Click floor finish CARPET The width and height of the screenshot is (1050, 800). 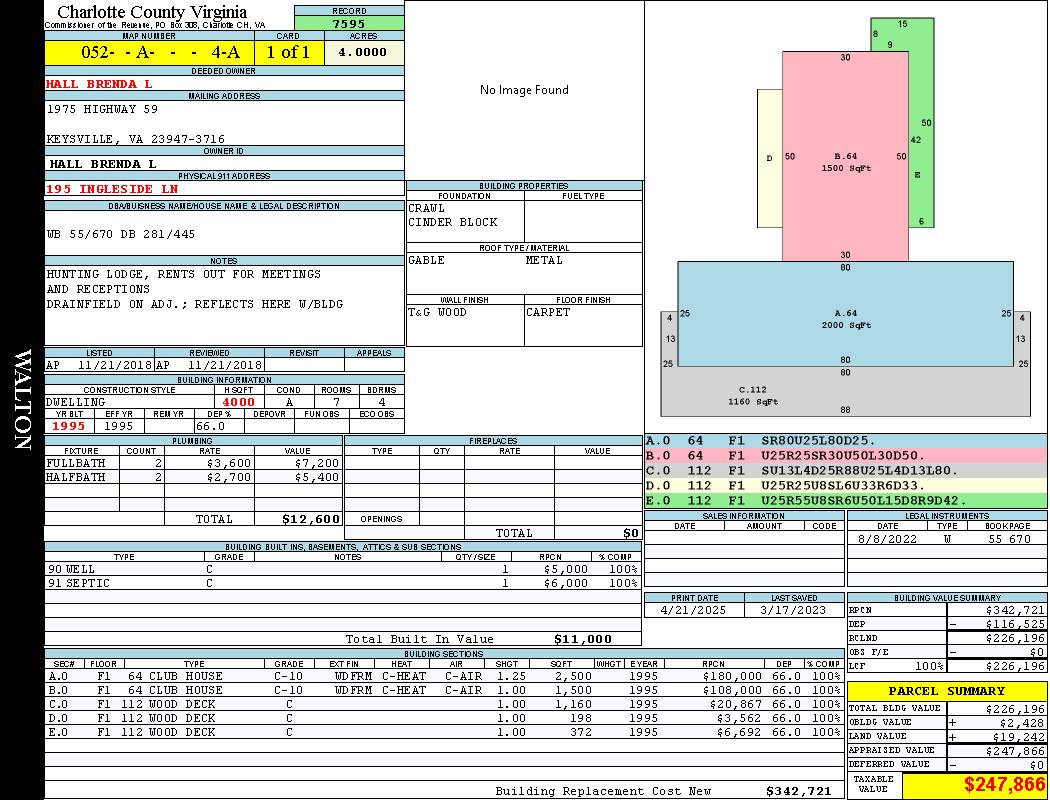tap(548, 313)
